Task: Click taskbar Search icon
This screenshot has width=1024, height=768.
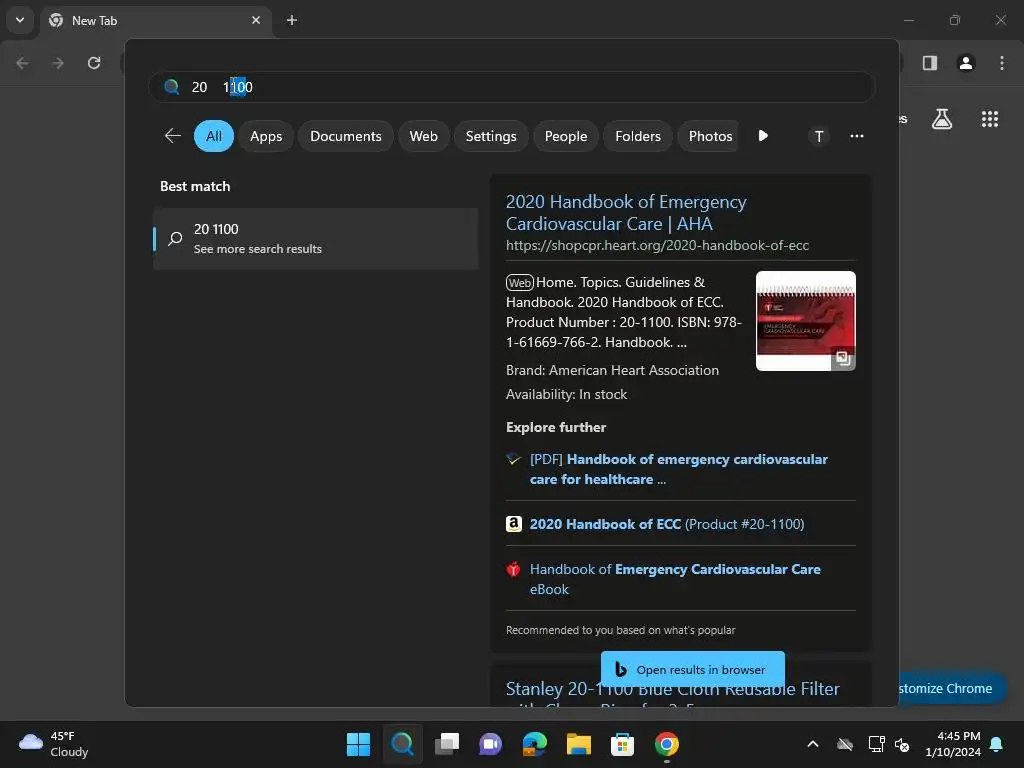Action: [x=402, y=744]
